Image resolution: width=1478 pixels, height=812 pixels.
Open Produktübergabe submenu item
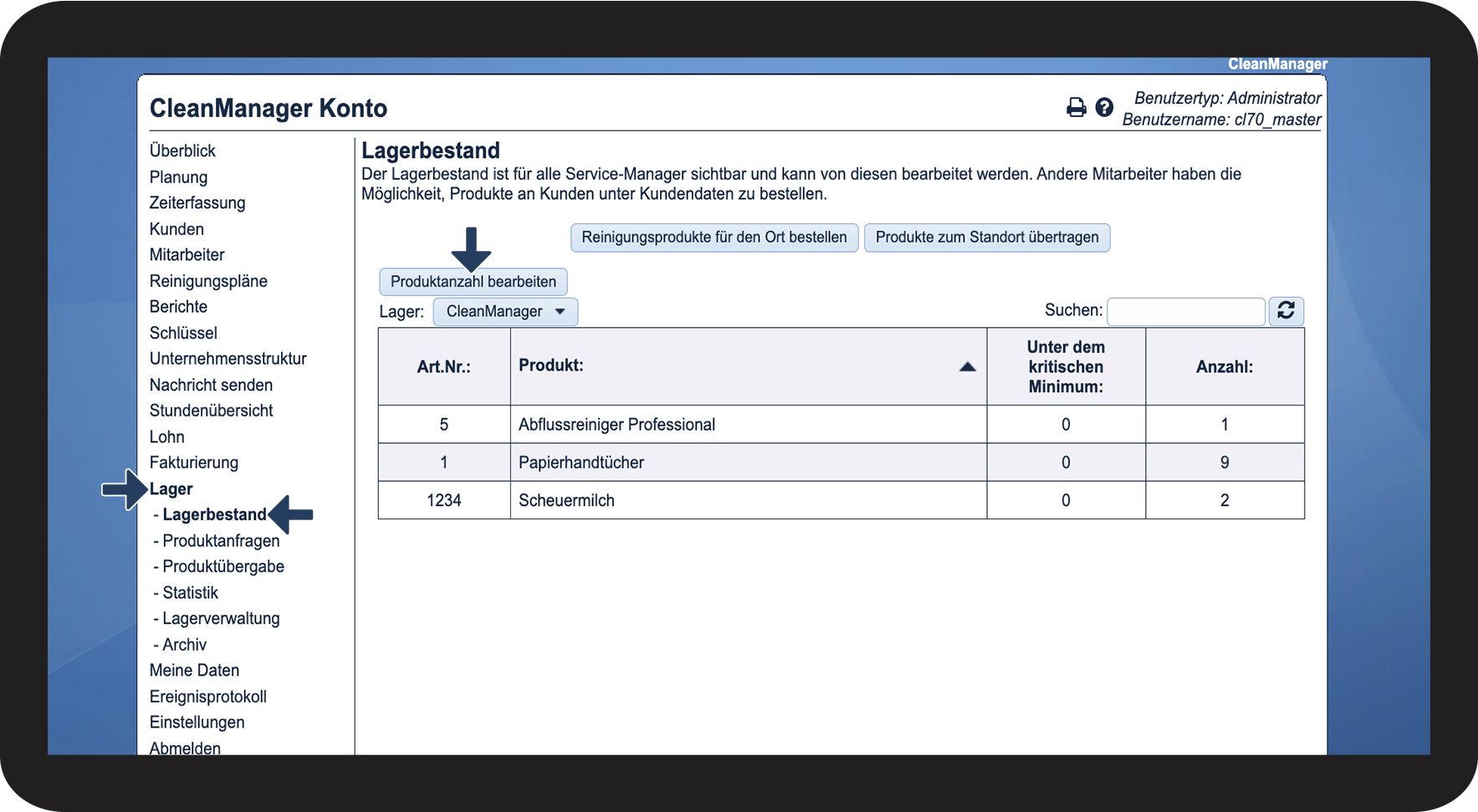click(x=223, y=567)
